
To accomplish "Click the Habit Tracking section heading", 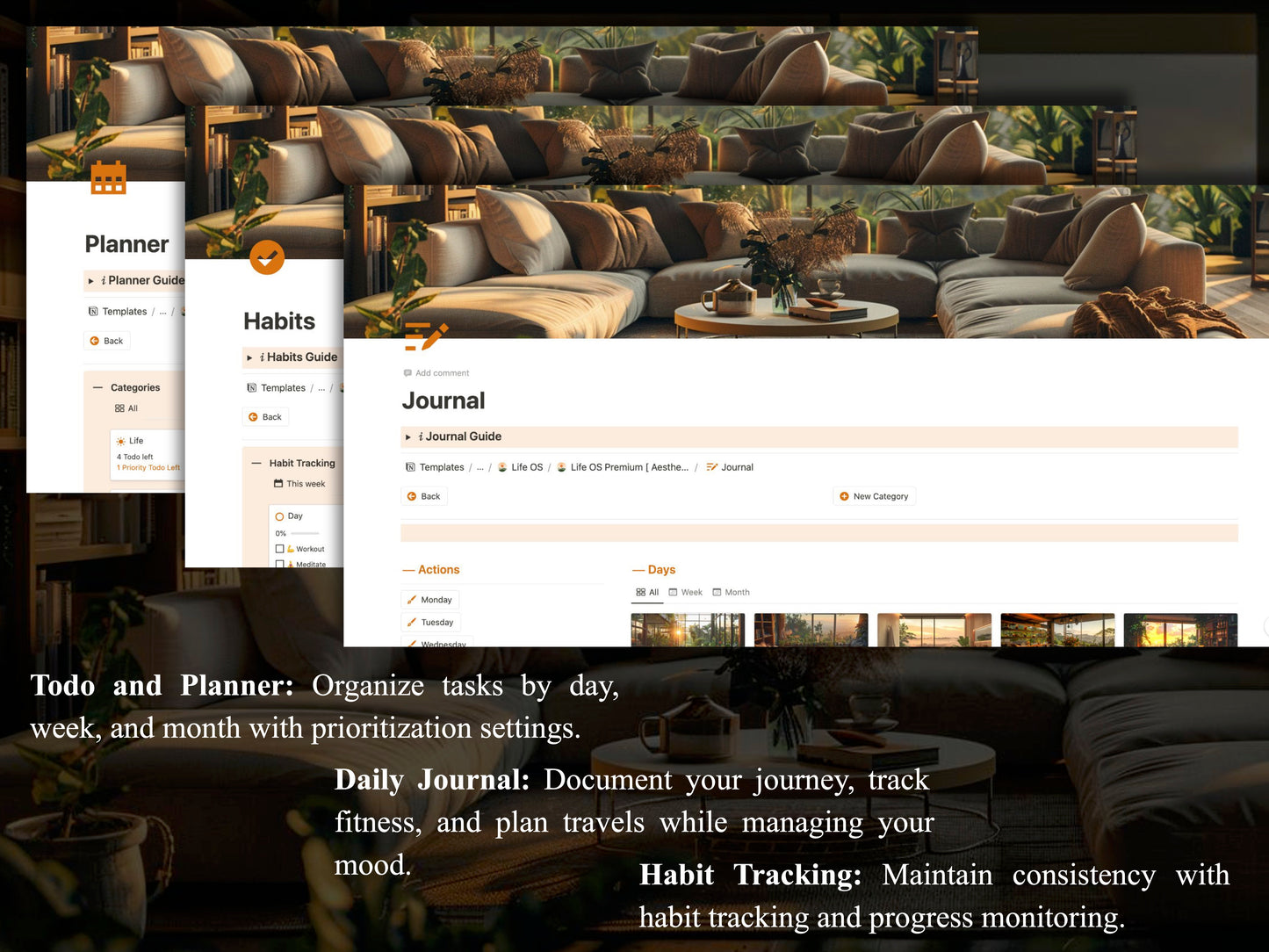I will [x=302, y=463].
